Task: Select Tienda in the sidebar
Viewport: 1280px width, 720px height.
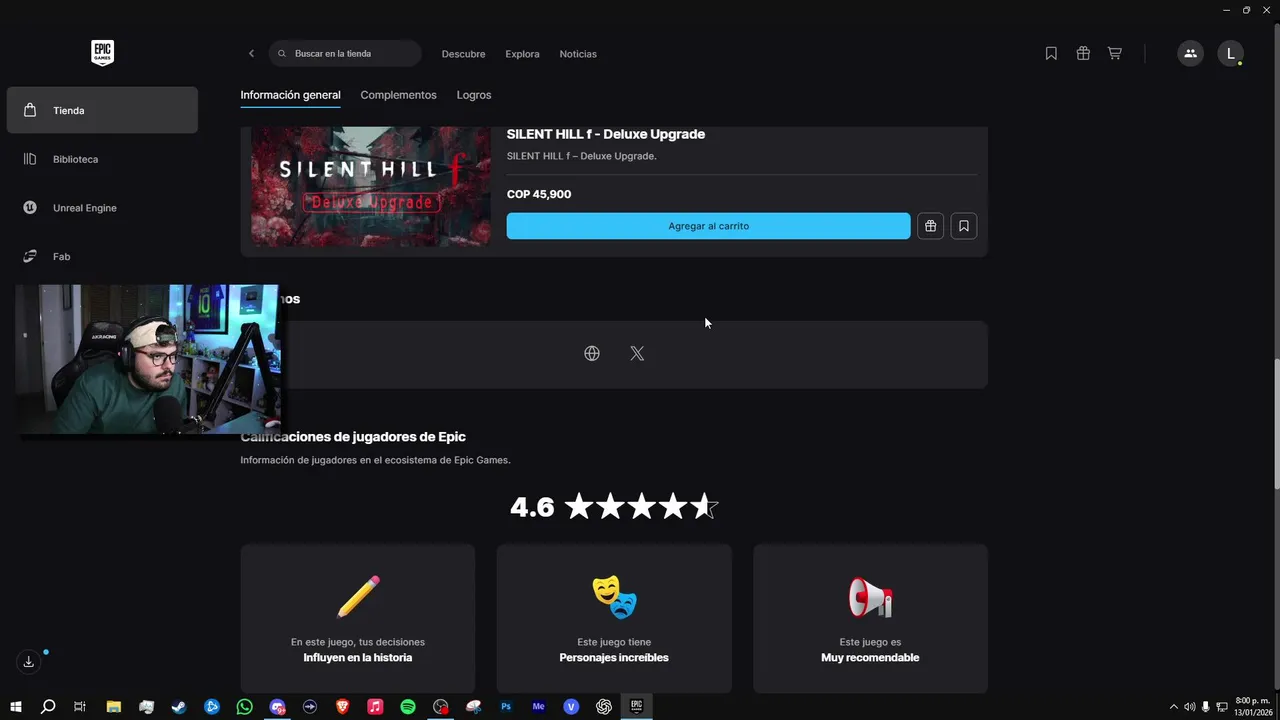Action: click(x=102, y=110)
